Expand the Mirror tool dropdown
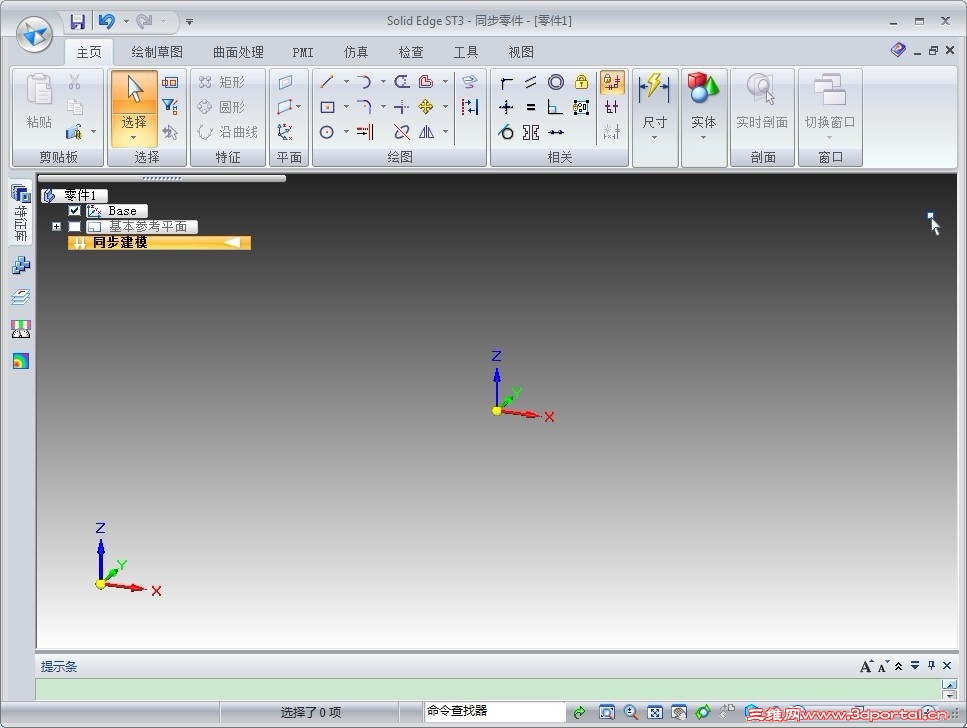967x728 pixels. point(445,131)
